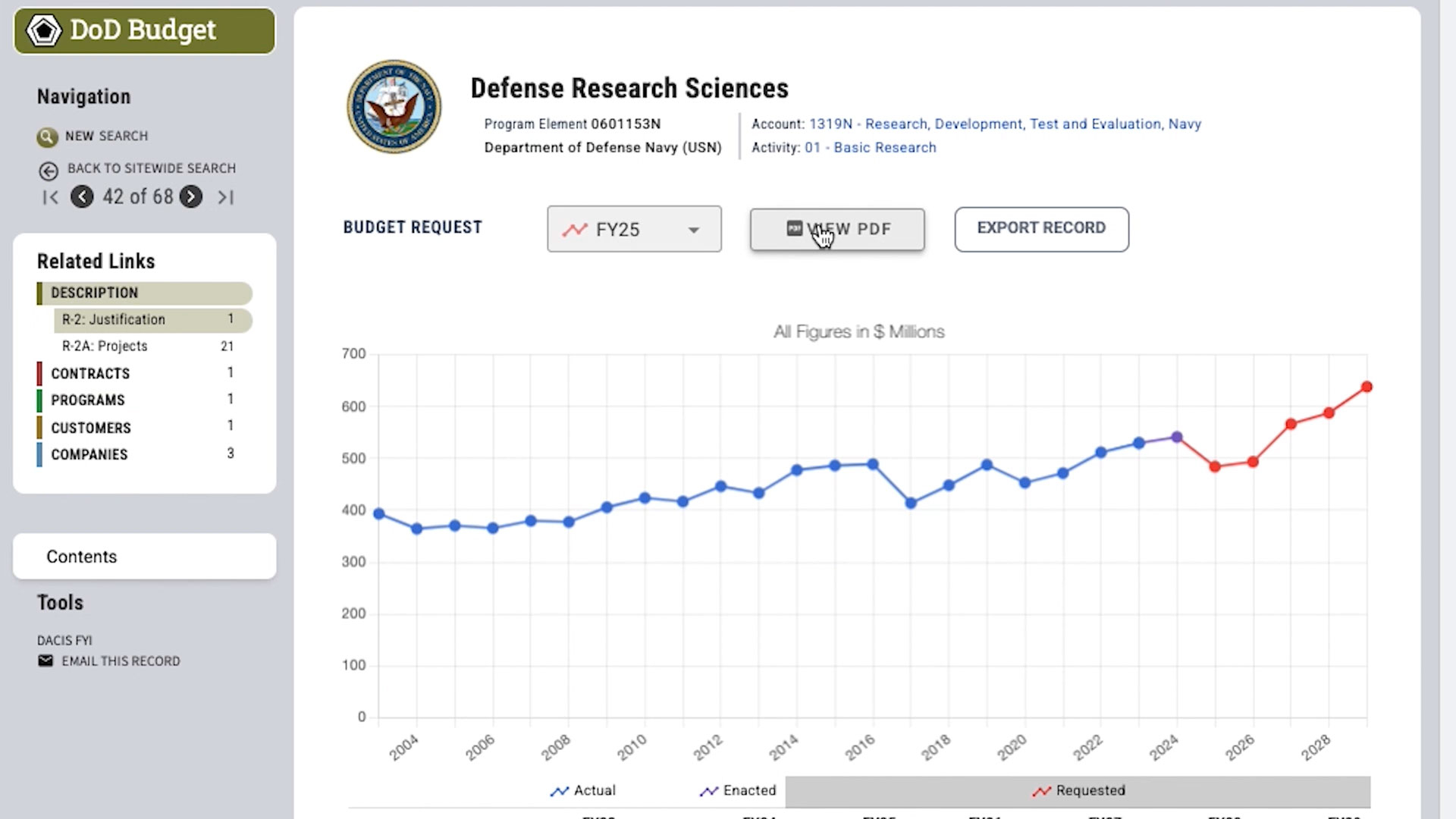Click the Back to Sitewide Search arrow icon
The height and width of the screenshot is (819, 1456).
[49, 171]
